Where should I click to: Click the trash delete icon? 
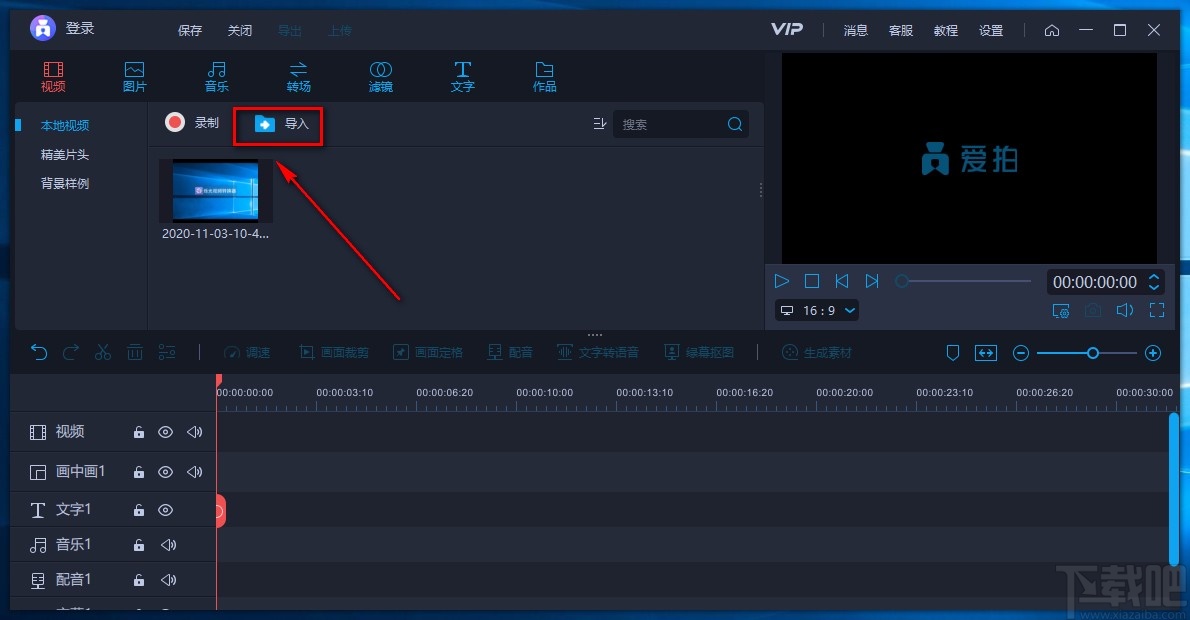134,352
